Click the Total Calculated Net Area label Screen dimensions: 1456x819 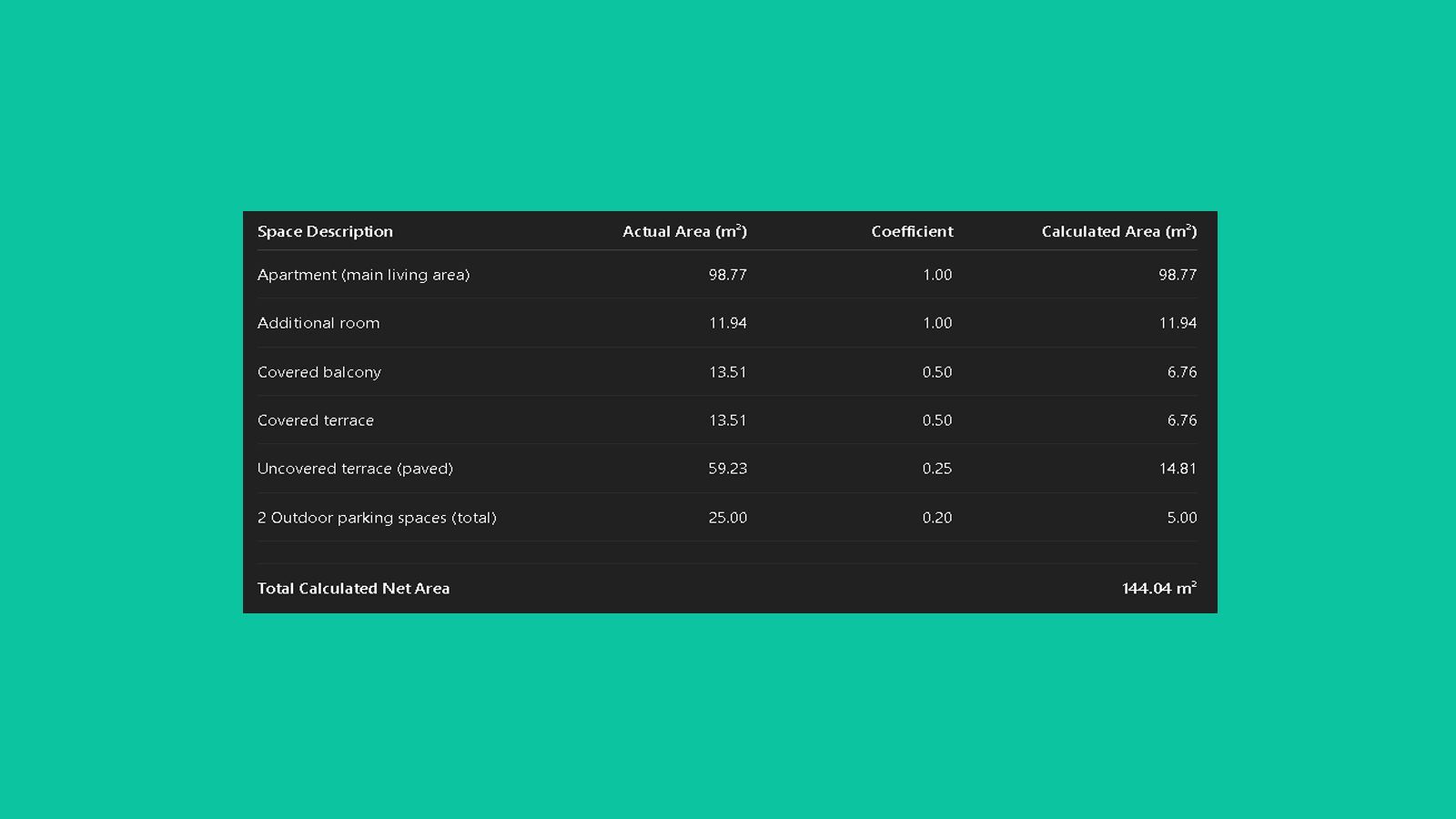click(353, 589)
